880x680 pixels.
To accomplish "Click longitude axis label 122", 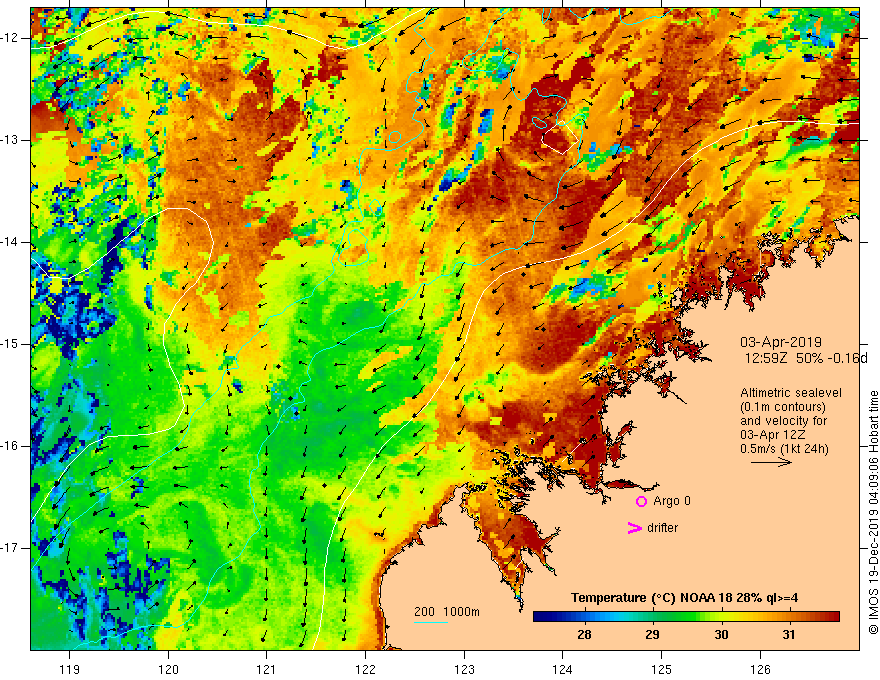I will [x=365, y=669].
